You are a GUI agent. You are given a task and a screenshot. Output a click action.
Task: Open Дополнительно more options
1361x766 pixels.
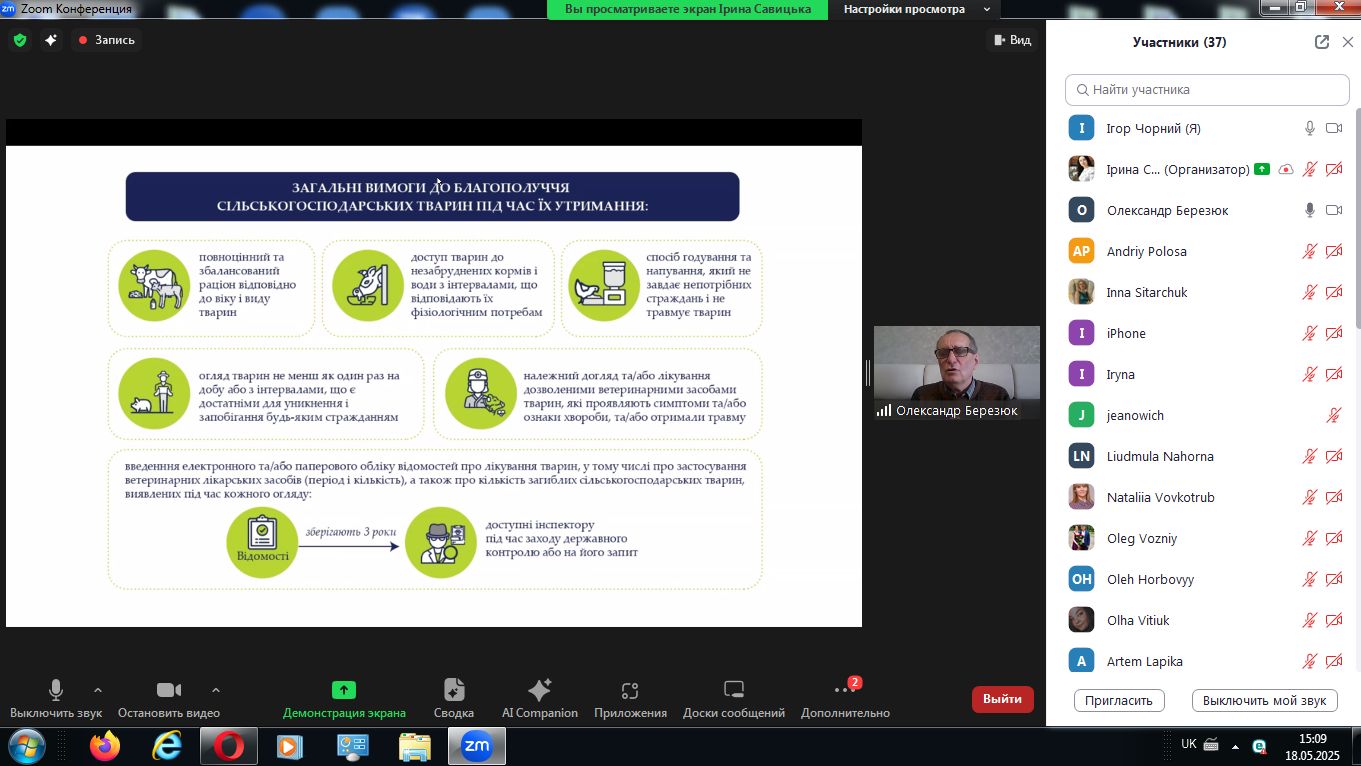(844, 698)
